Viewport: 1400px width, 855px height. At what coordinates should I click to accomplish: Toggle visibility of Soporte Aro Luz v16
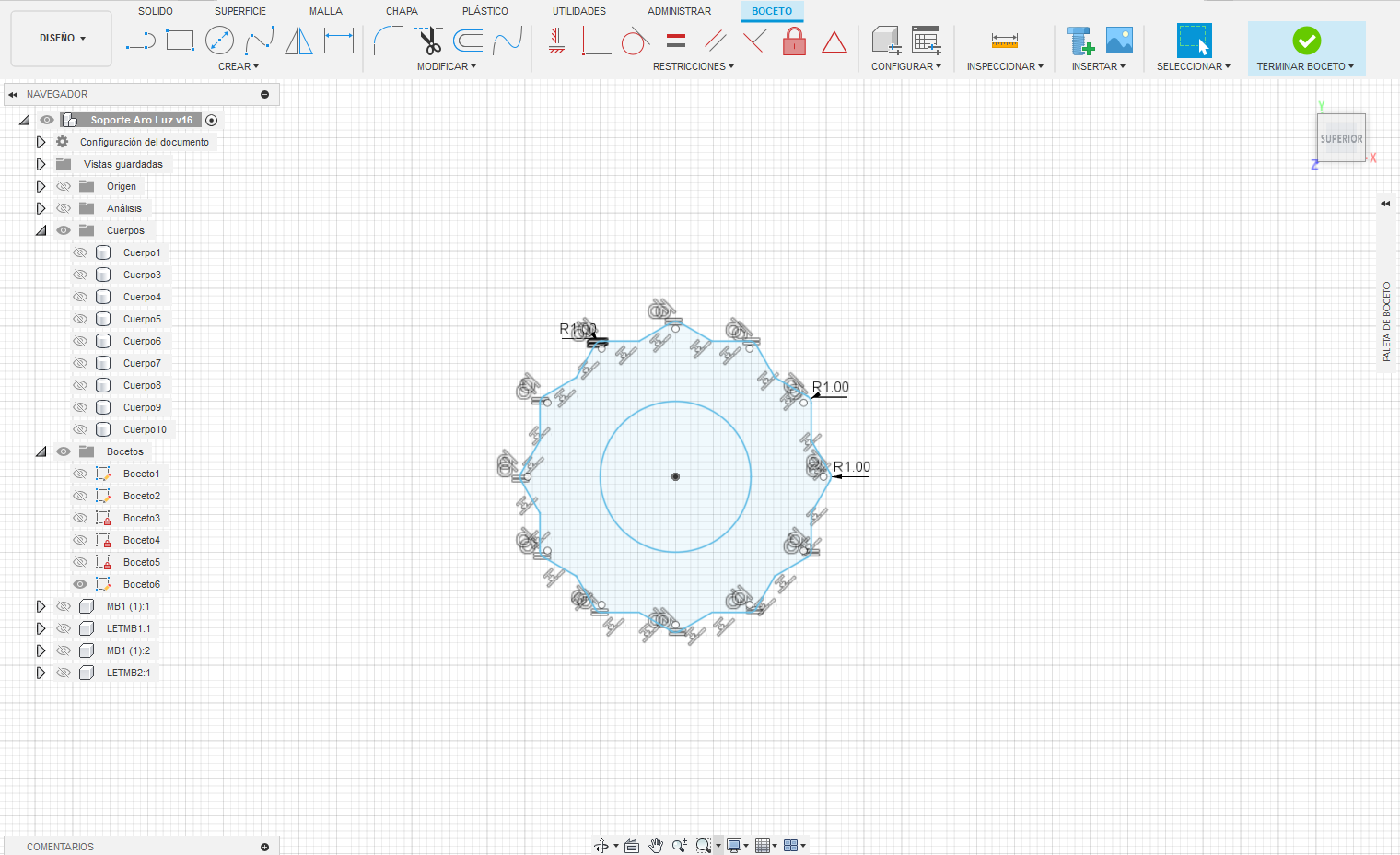point(47,120)
